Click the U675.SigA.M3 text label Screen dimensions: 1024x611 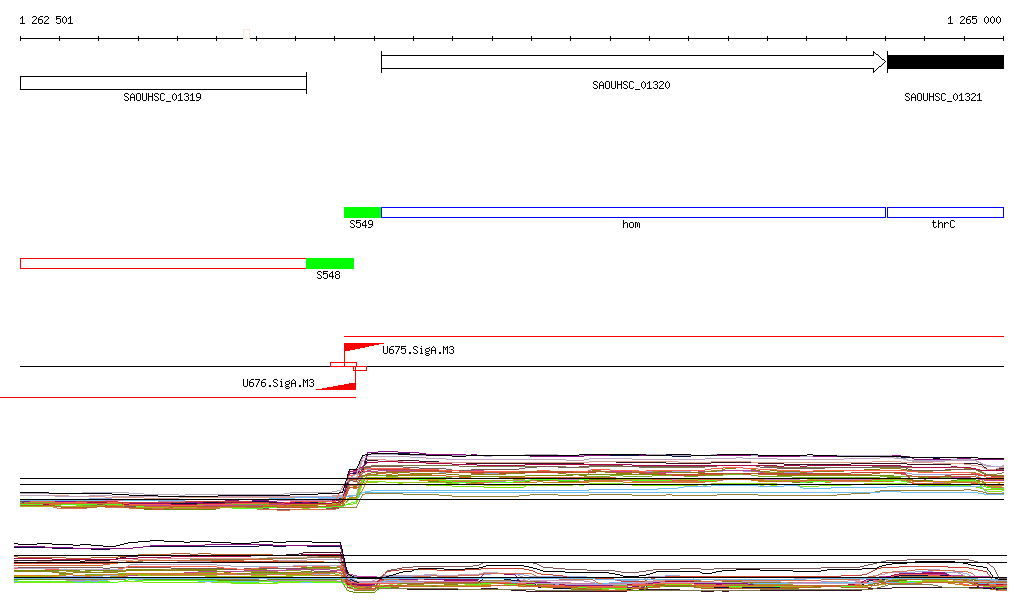pyautogui.click(x=418, y=351)
